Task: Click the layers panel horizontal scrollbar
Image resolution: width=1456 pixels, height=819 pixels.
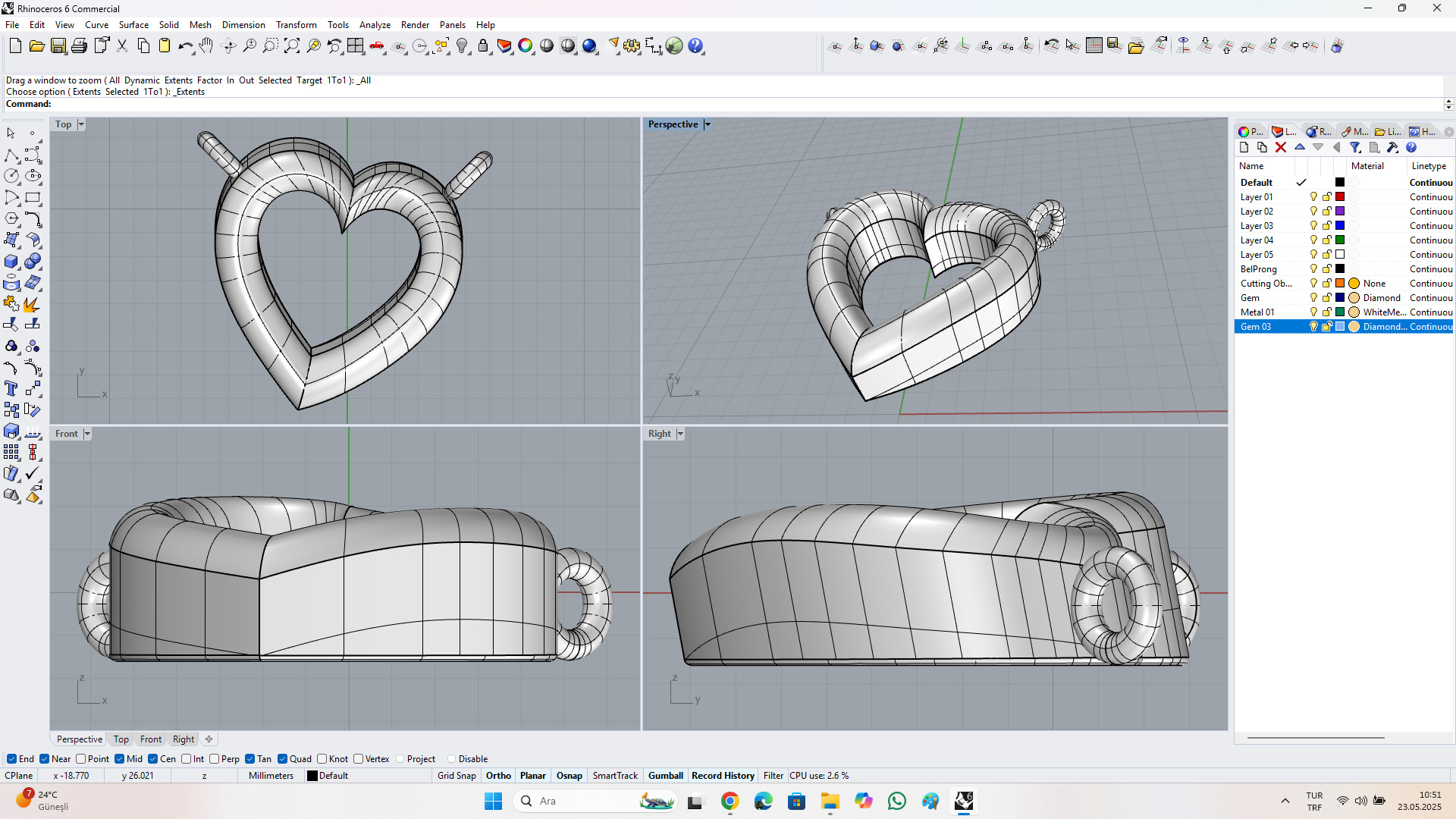Action: (x=1316, y=737)
